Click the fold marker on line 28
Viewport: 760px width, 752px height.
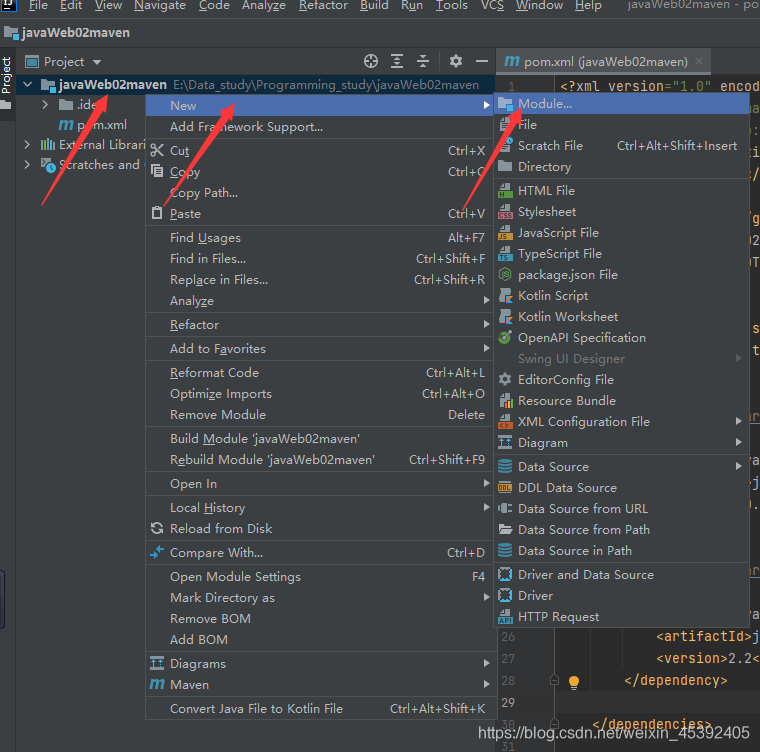[554, 680]
